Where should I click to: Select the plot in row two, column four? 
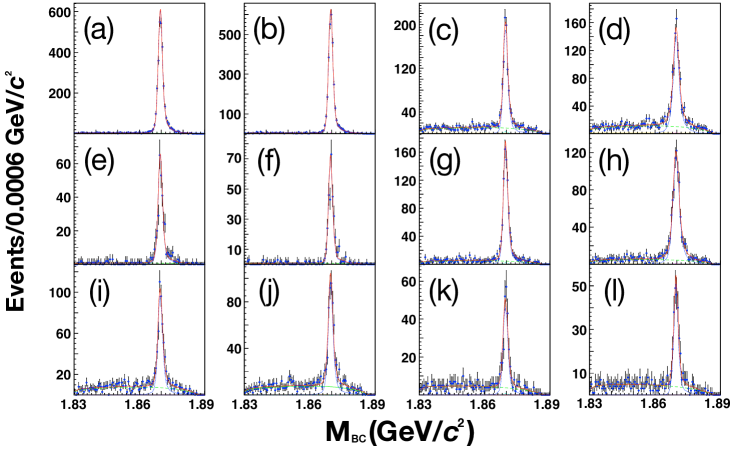tap(654, 199)
